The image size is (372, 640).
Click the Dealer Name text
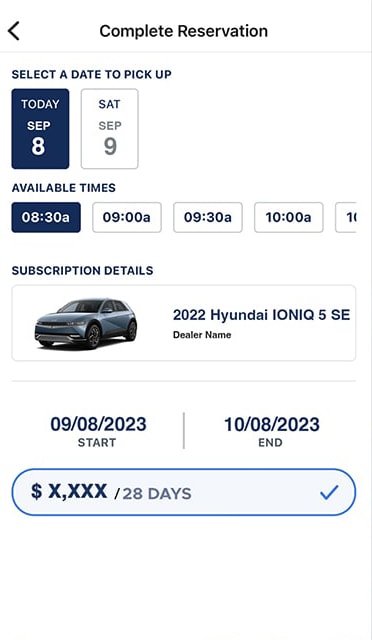point(202,335)
